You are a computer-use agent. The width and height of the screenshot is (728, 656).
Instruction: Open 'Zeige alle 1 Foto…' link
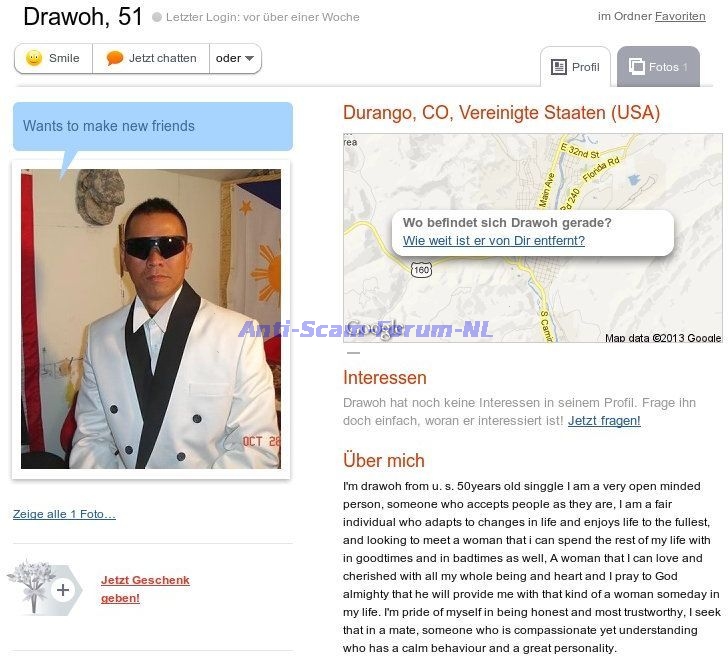(x=65, y=514)
